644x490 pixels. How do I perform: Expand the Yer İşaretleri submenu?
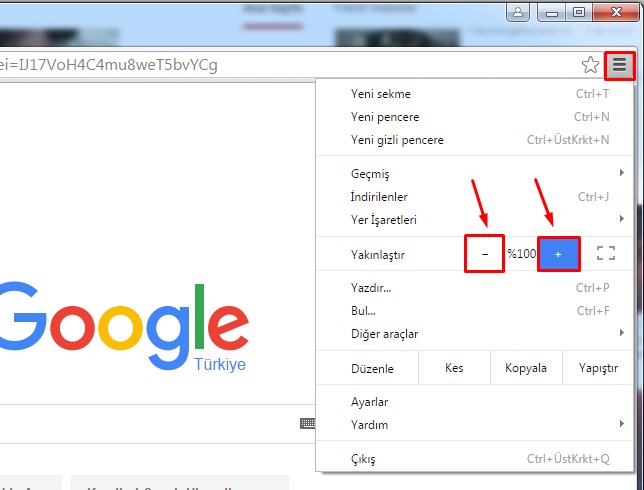point(383,220)
